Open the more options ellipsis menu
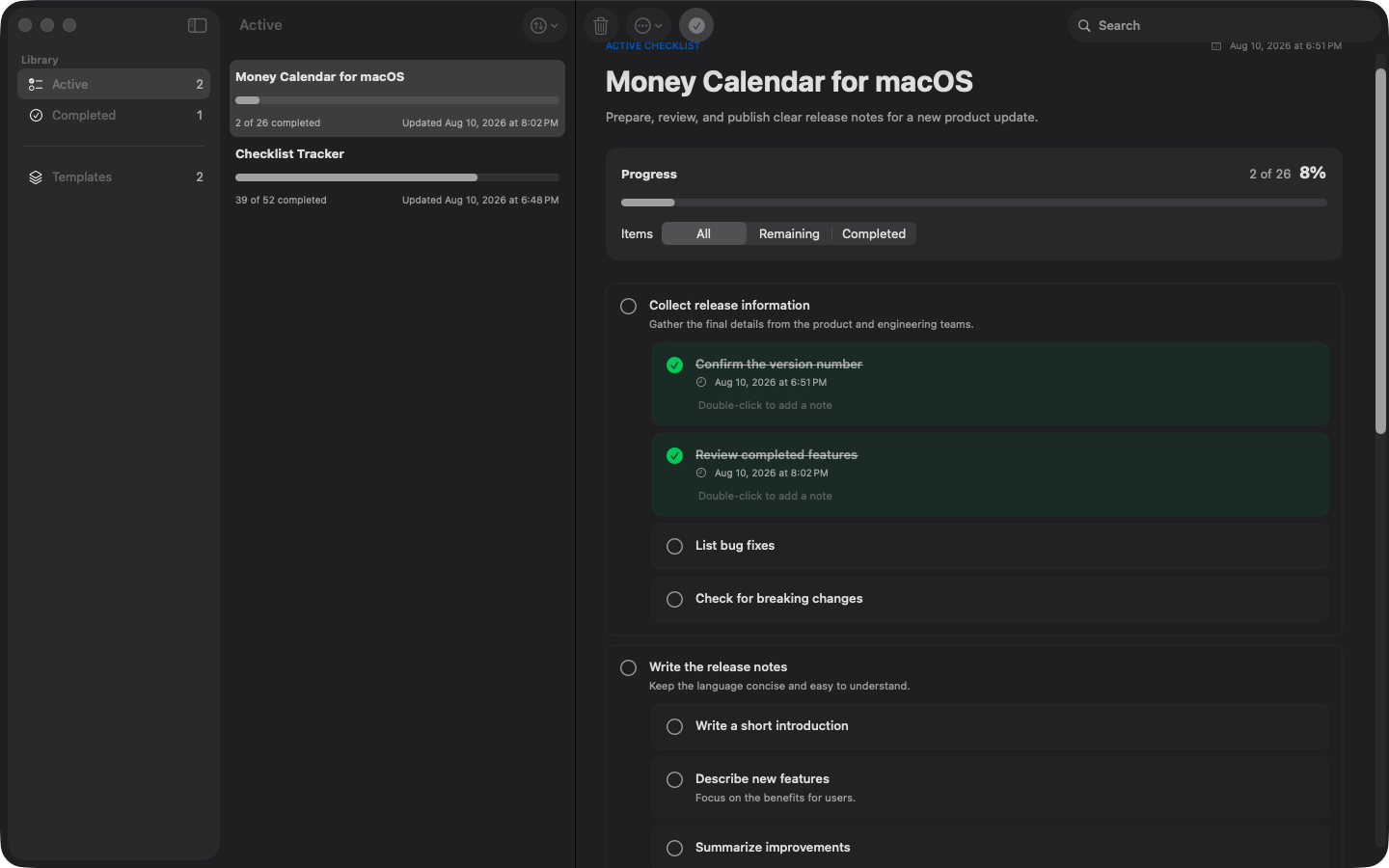Screen dimensions: 1389x868 [x=648, y=26]
